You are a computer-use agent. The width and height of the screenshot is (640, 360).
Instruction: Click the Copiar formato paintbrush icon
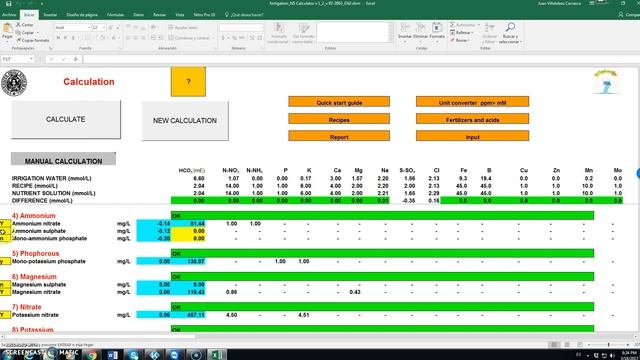point(18,40)
